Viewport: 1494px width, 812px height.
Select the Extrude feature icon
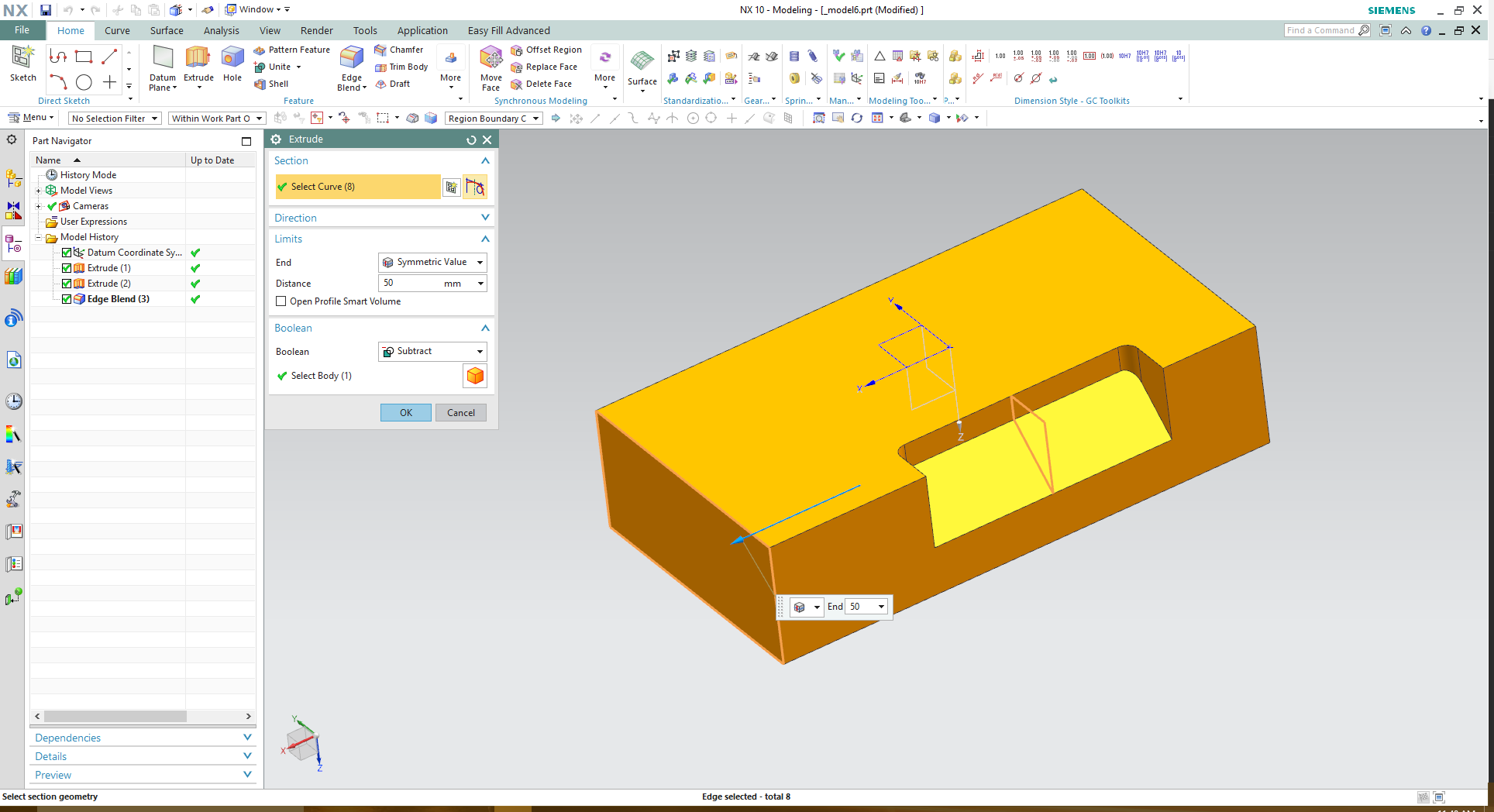(x=198, y=59)
